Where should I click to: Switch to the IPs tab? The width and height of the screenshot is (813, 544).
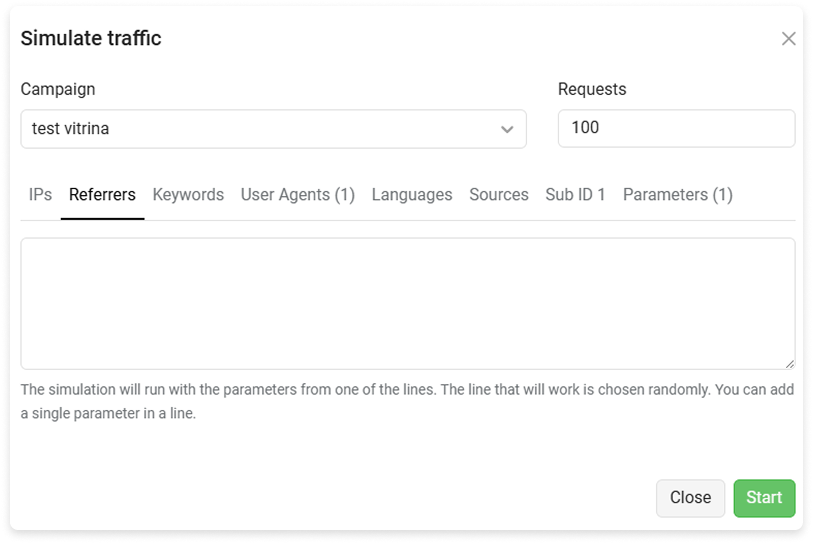[40, 194]
